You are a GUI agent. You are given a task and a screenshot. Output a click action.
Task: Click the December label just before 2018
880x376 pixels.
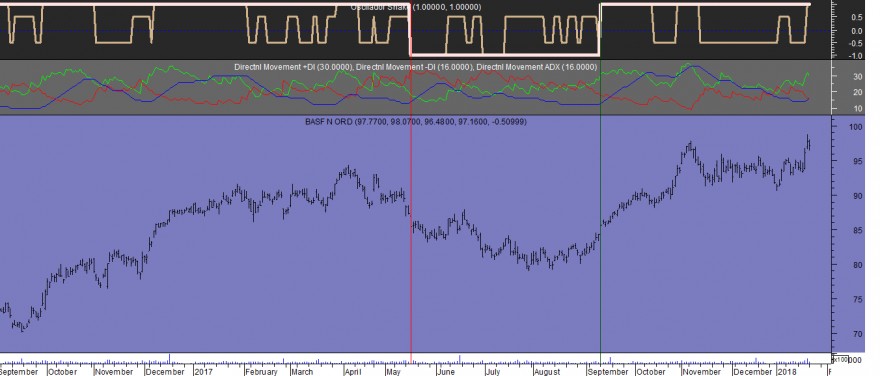(x=753, y=372)
